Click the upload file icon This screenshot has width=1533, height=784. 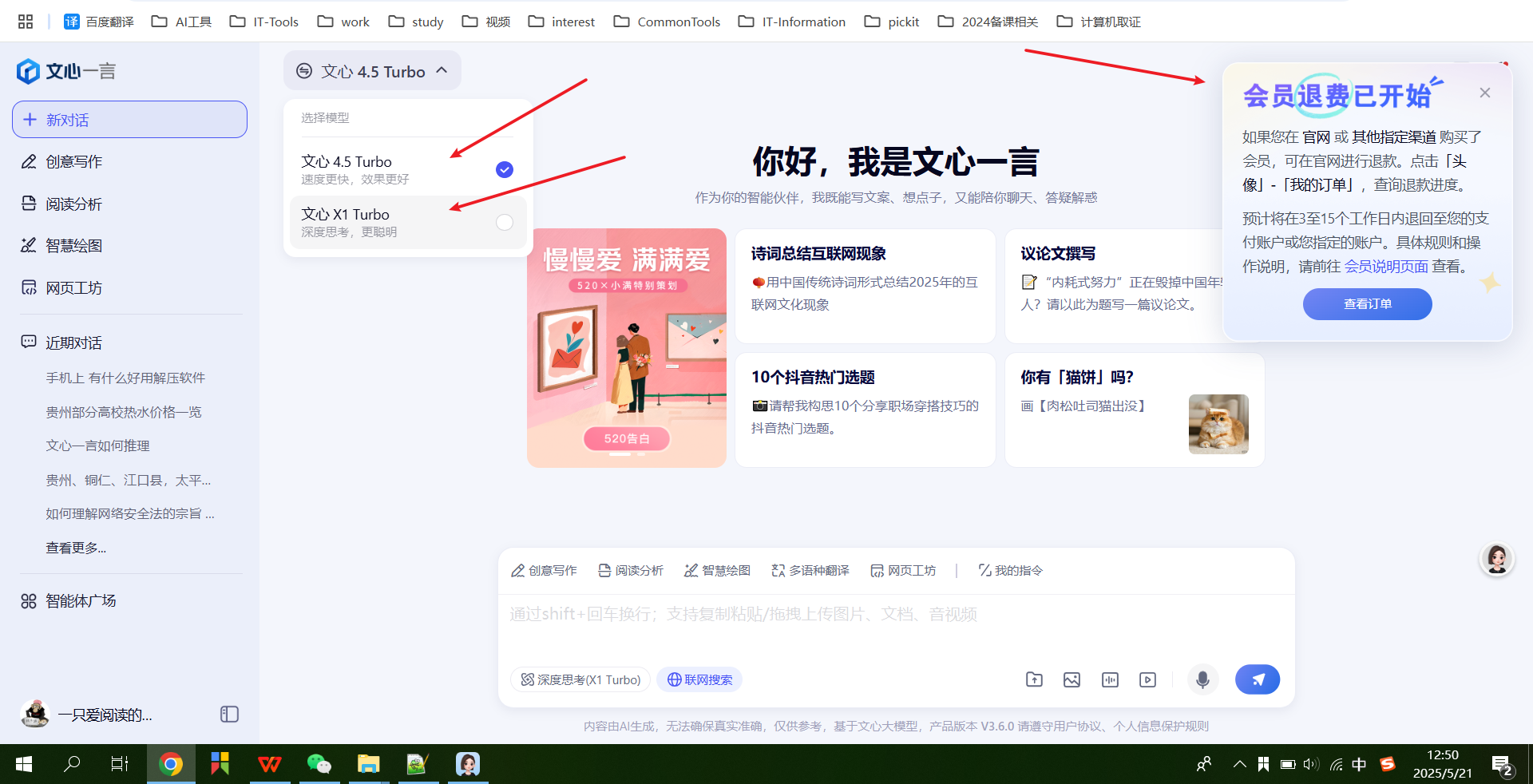pyautogui.click(x=1034, y=679)
